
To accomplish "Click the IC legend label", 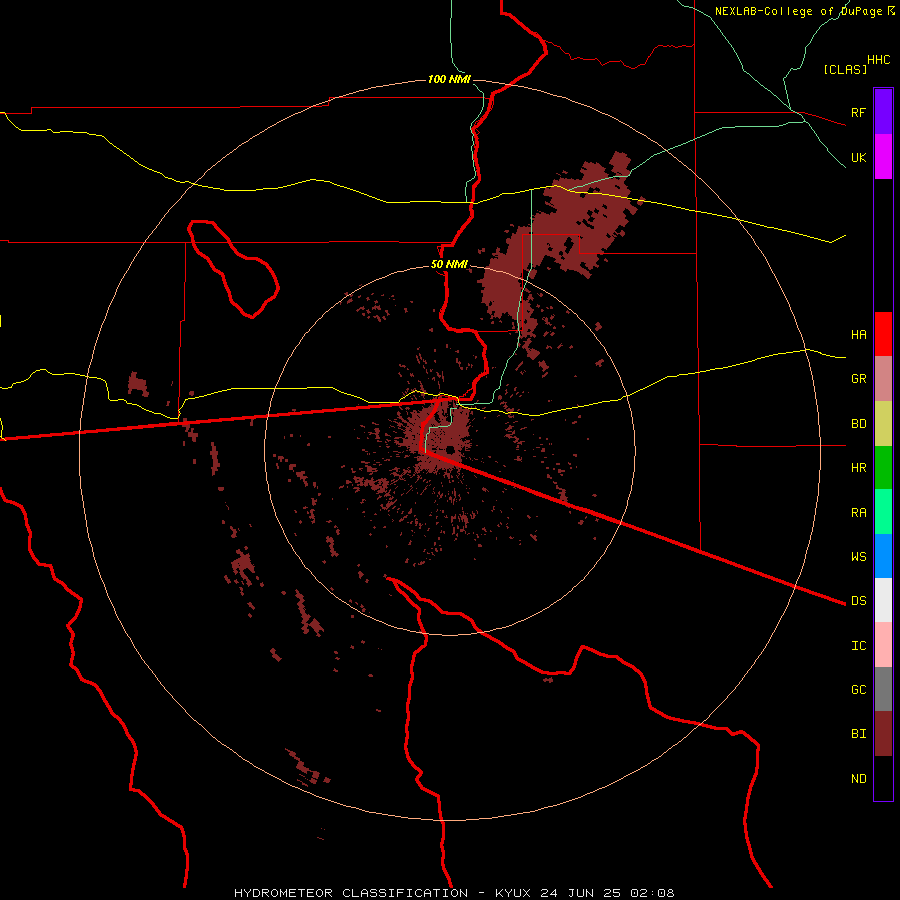I will (858, 645).
